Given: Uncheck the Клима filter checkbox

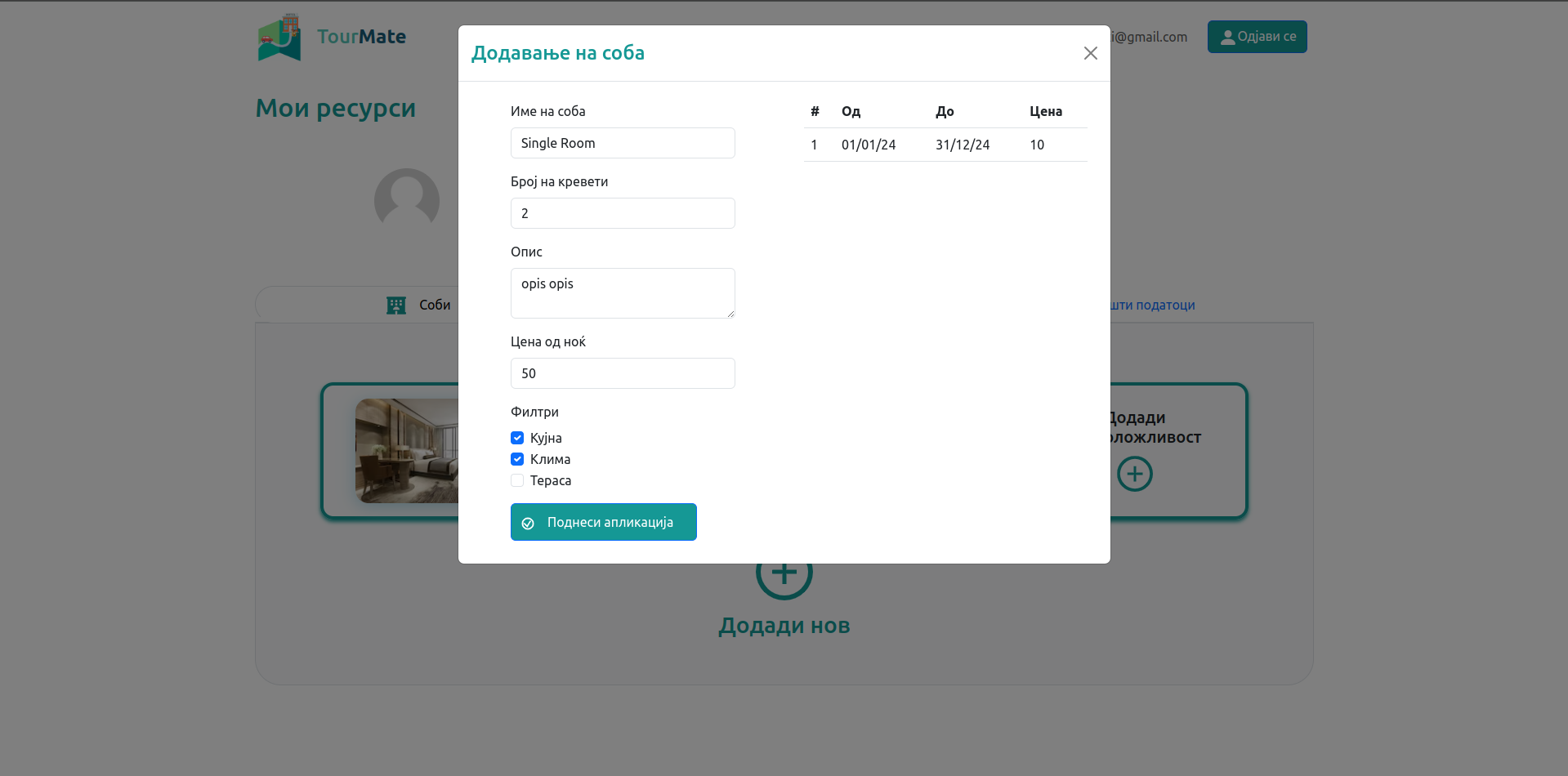Looking at the screenshot, I should tap(517, 459).
